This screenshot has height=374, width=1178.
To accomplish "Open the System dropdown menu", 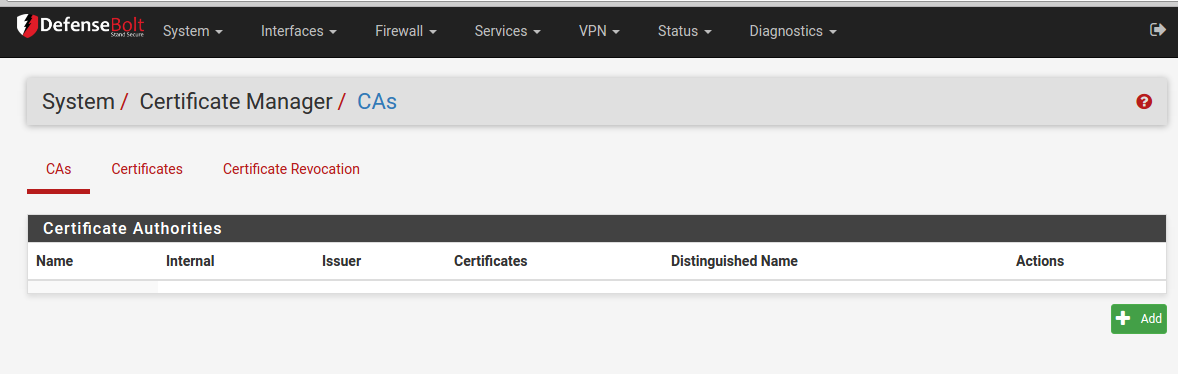I will click(x=193, y=32).
